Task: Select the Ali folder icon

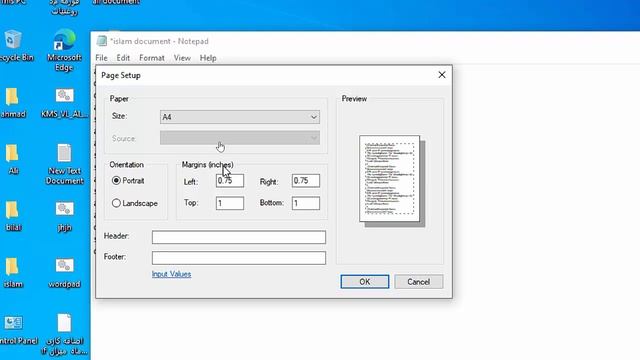Action: [13, 160]
